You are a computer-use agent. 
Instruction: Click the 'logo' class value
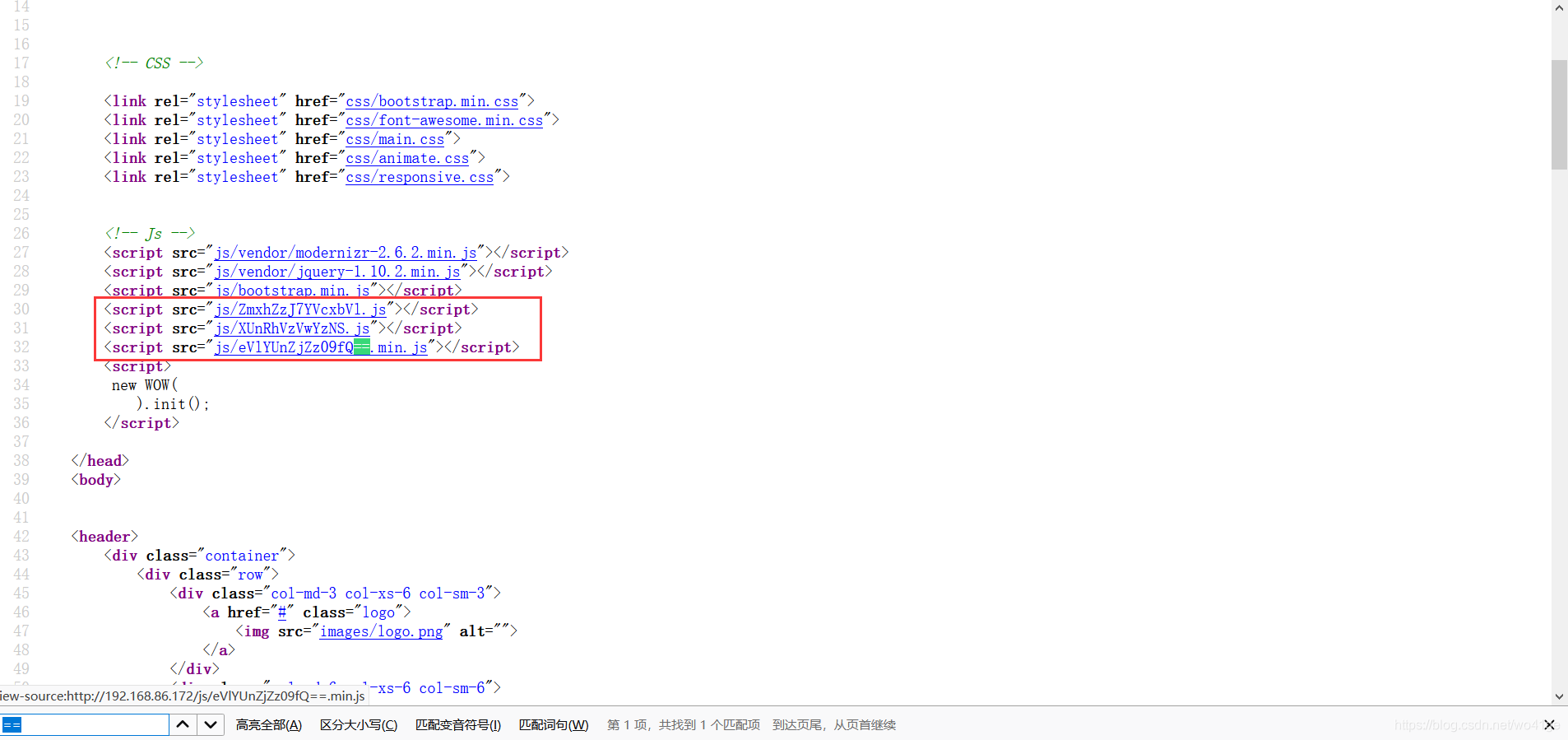[378, 612]
